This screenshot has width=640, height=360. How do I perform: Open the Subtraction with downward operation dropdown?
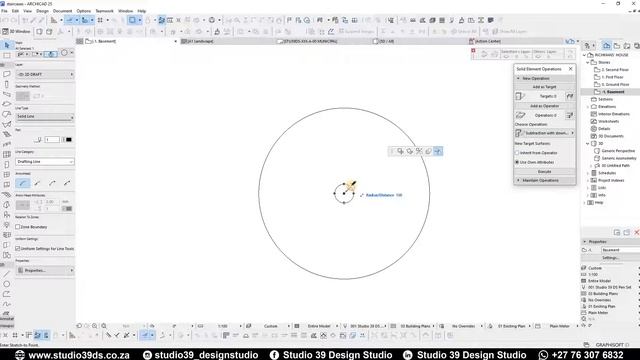(x=544, y=133)
